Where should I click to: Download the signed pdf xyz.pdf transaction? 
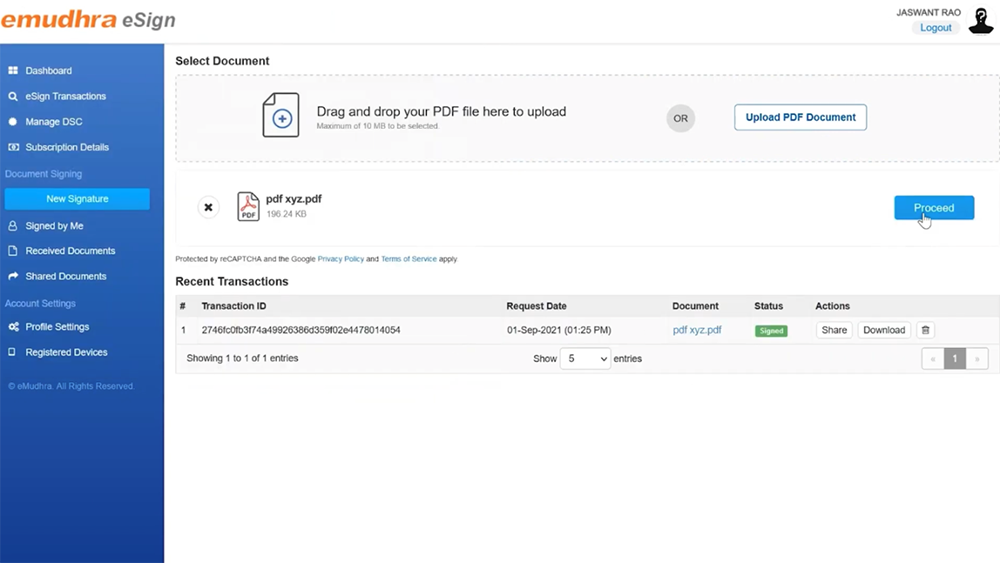pyautogui.click(x=884, y=330)
